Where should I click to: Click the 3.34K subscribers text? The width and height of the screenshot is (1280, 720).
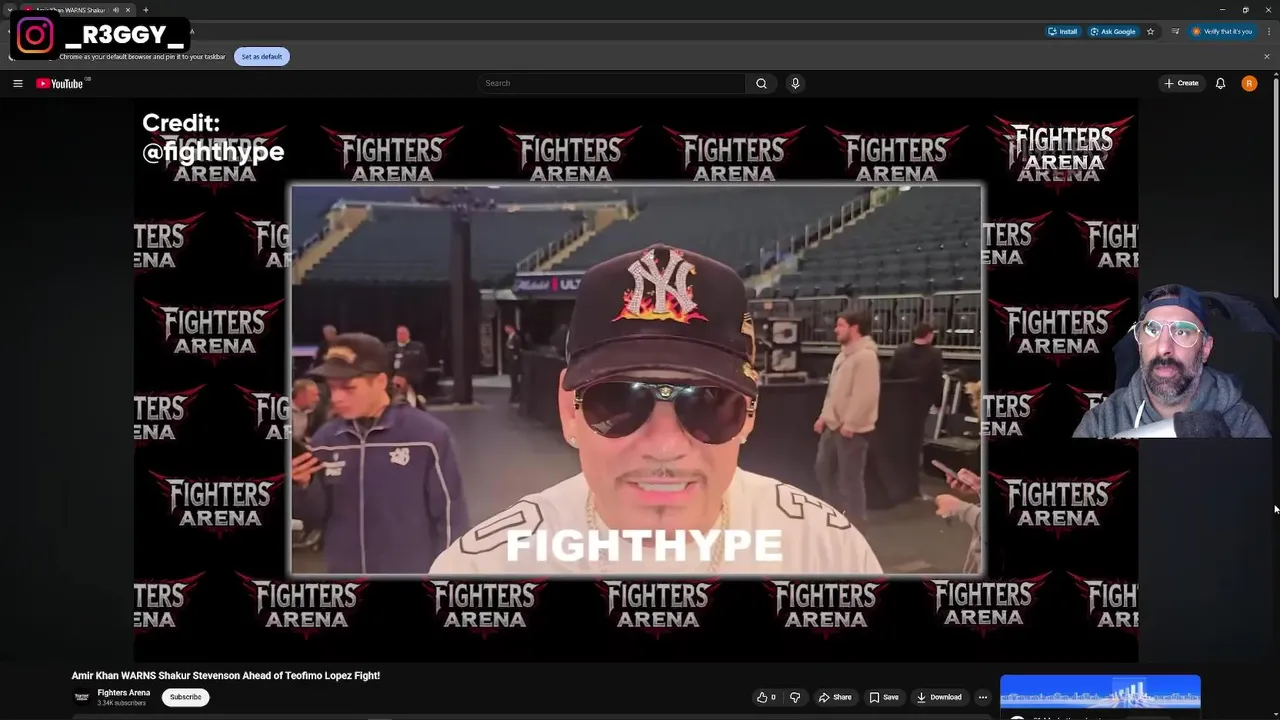click(121, 703)
